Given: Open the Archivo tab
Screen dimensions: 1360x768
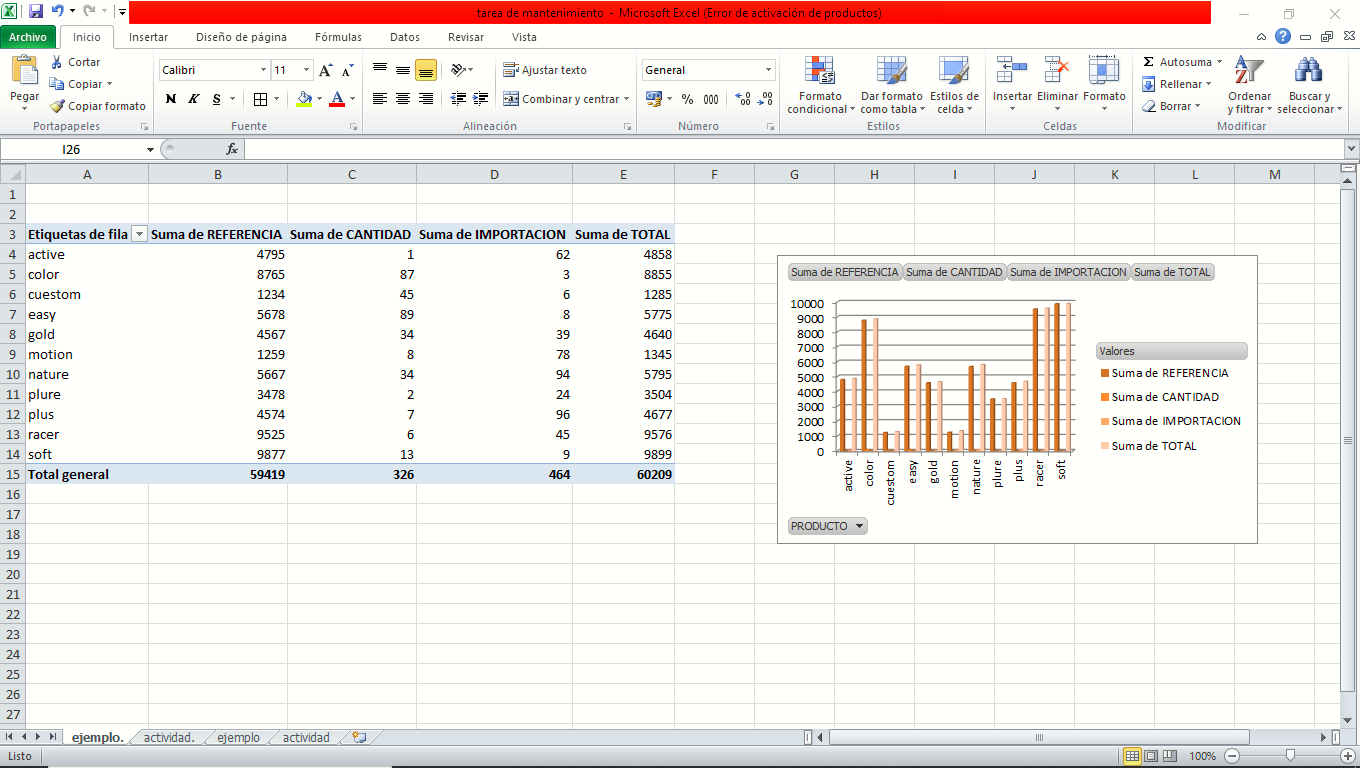Looking at the screenshot, I should click(x=28, y=37).
